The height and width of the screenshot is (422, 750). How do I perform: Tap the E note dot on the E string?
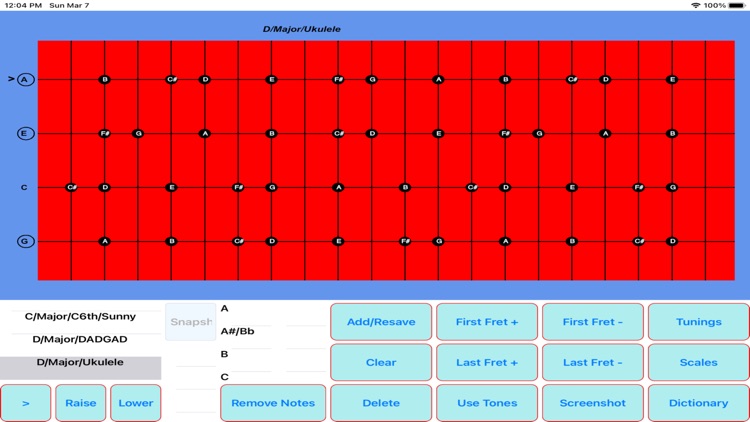point(438,133)
